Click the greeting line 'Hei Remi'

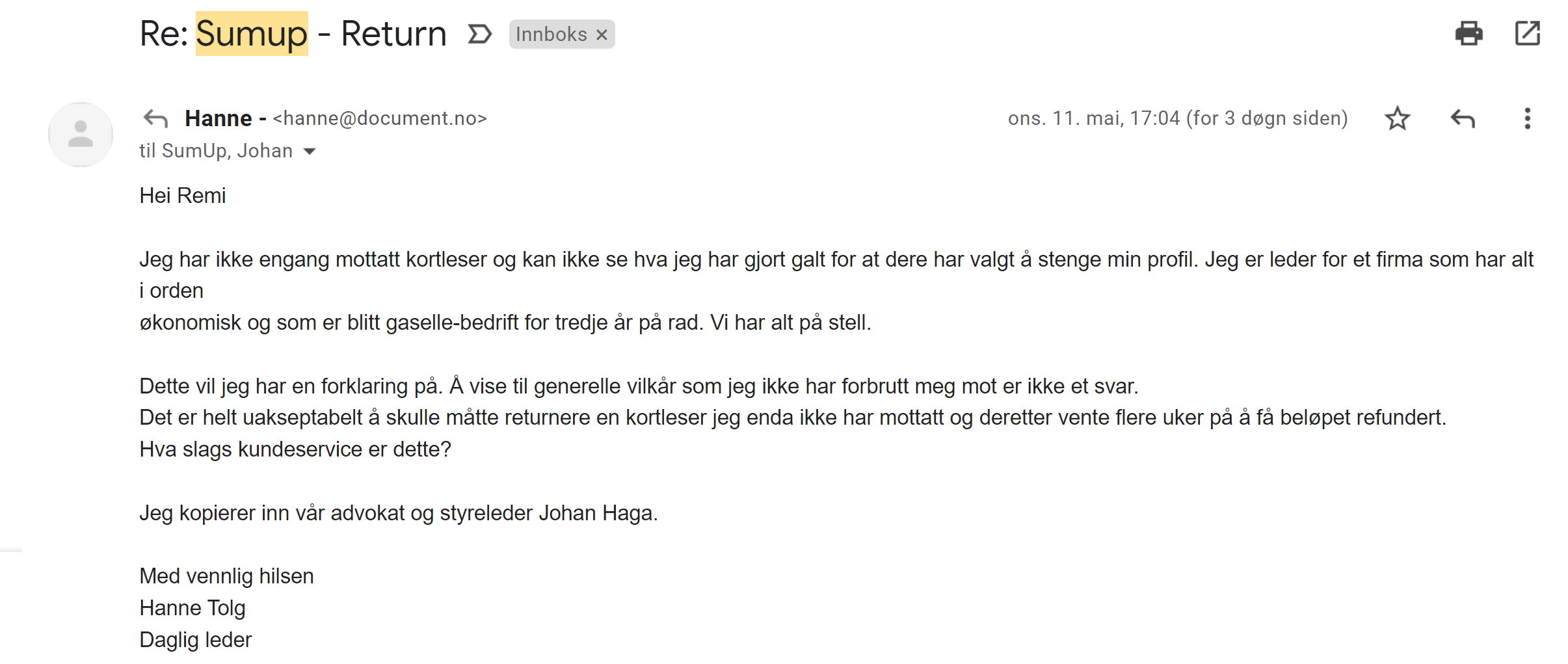tap(183, 196)
